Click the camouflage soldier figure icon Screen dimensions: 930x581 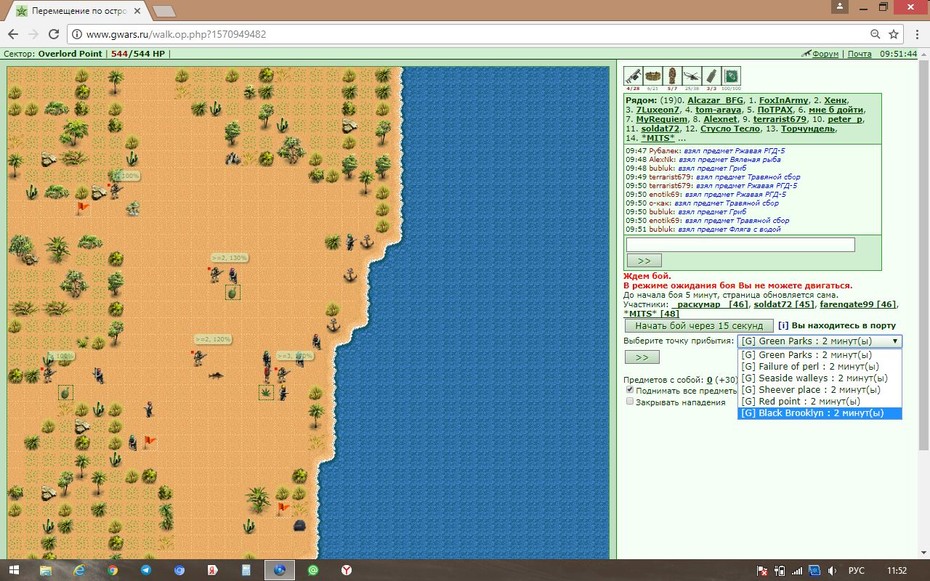click(x=672, y=76)
